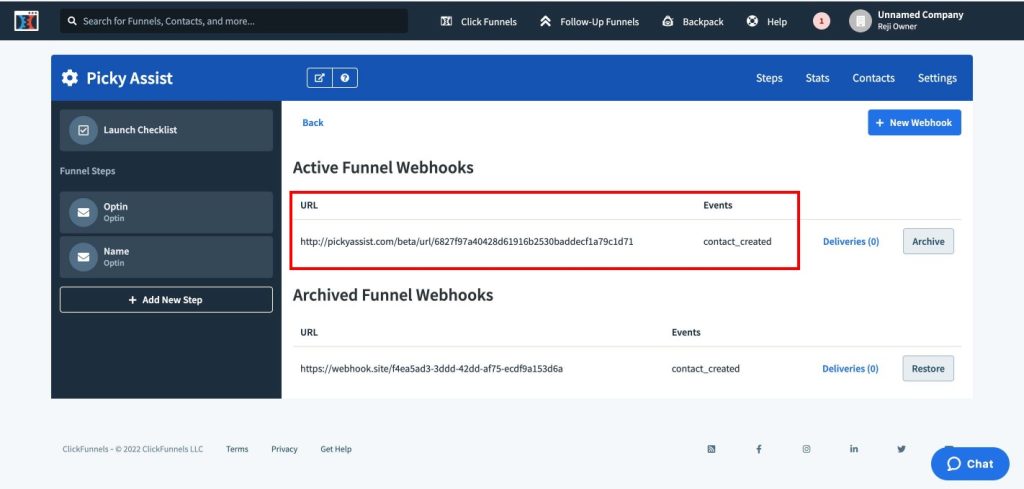
Task: Open Deliveries (0) for the pickyassist webhook
Action: point(851,242)
